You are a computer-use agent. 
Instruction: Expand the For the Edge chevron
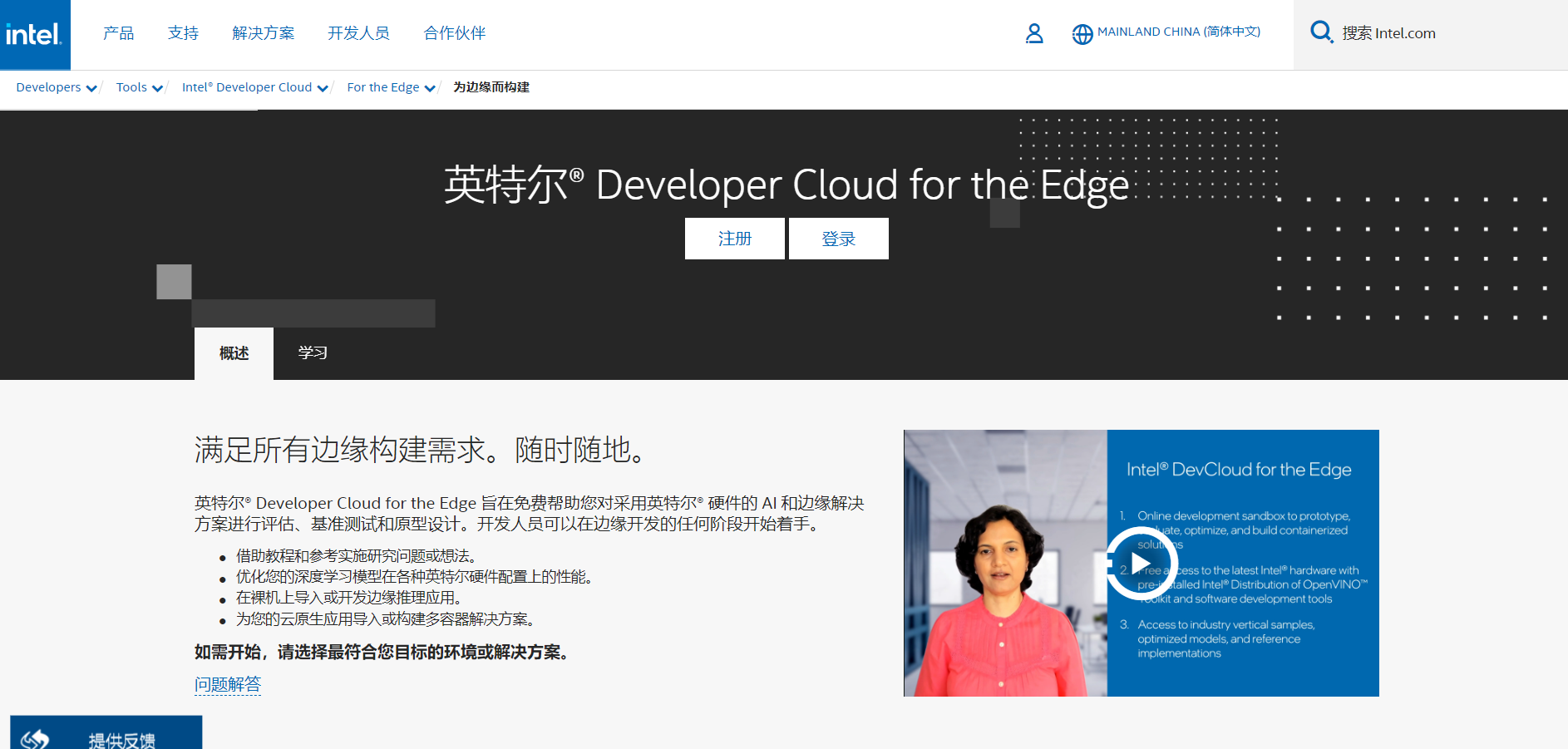pyautogui.click(x=430, y=88)
